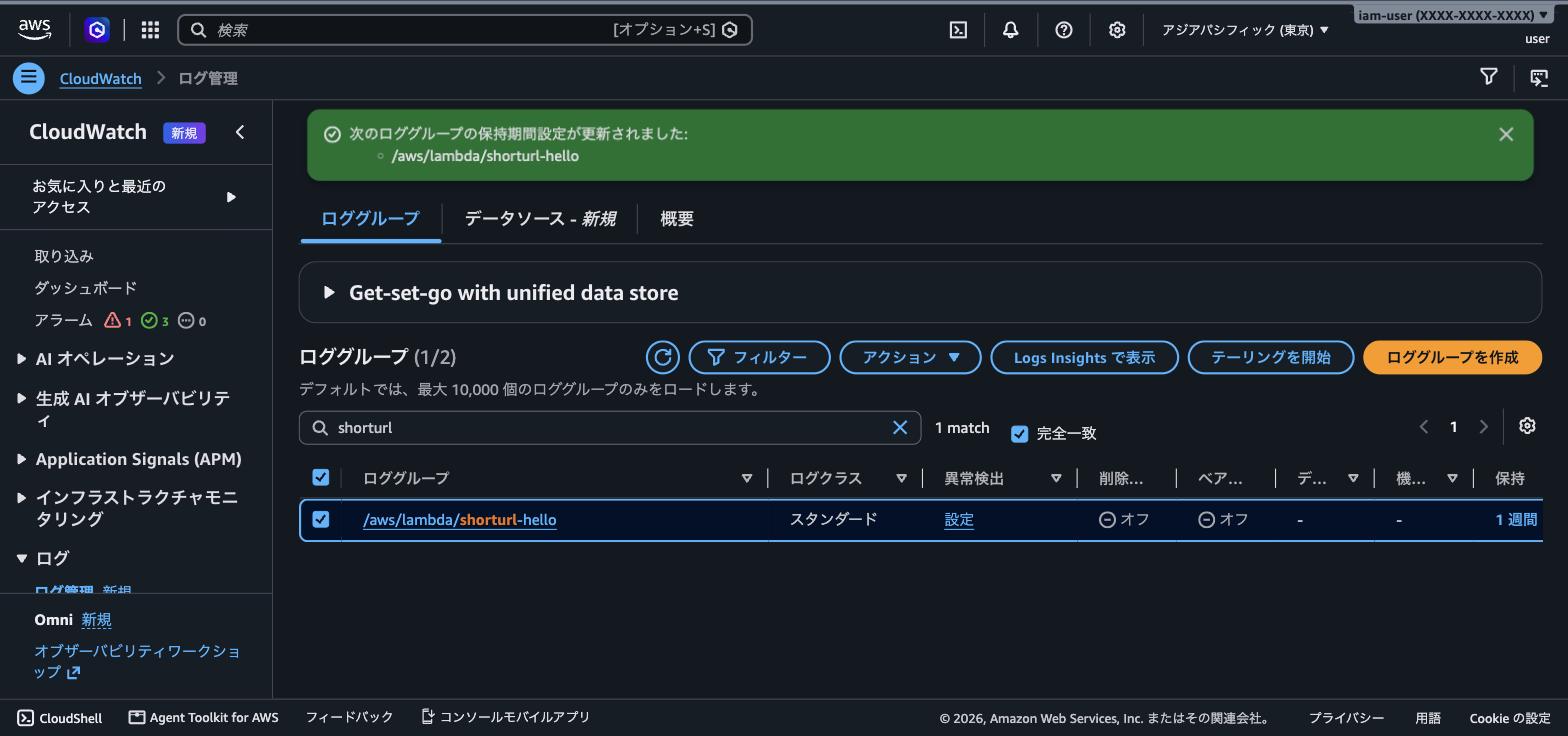
Task: Click the in-alarm count indicator
Action: point(118,321)
